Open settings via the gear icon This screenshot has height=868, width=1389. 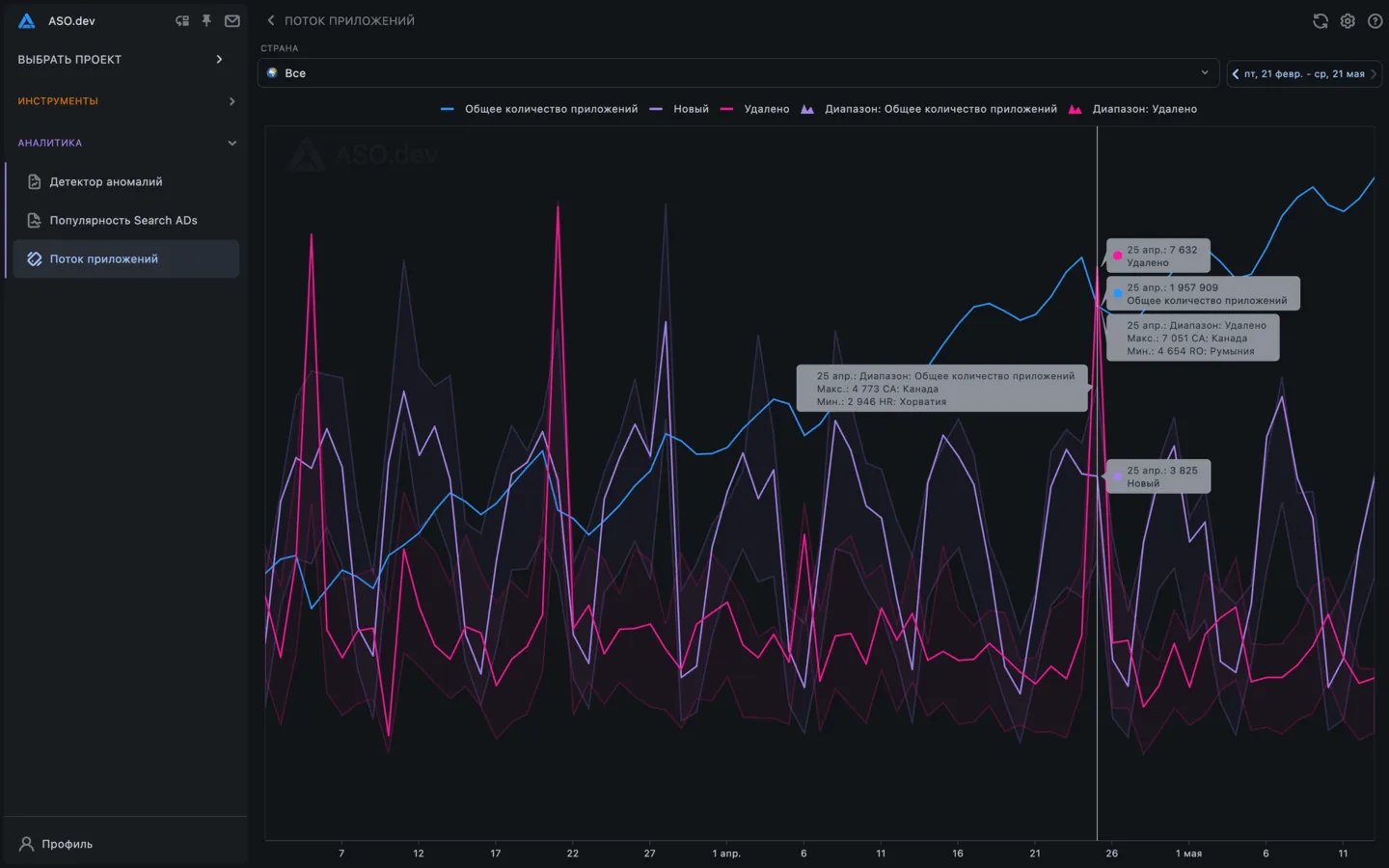click(1348, 21)
